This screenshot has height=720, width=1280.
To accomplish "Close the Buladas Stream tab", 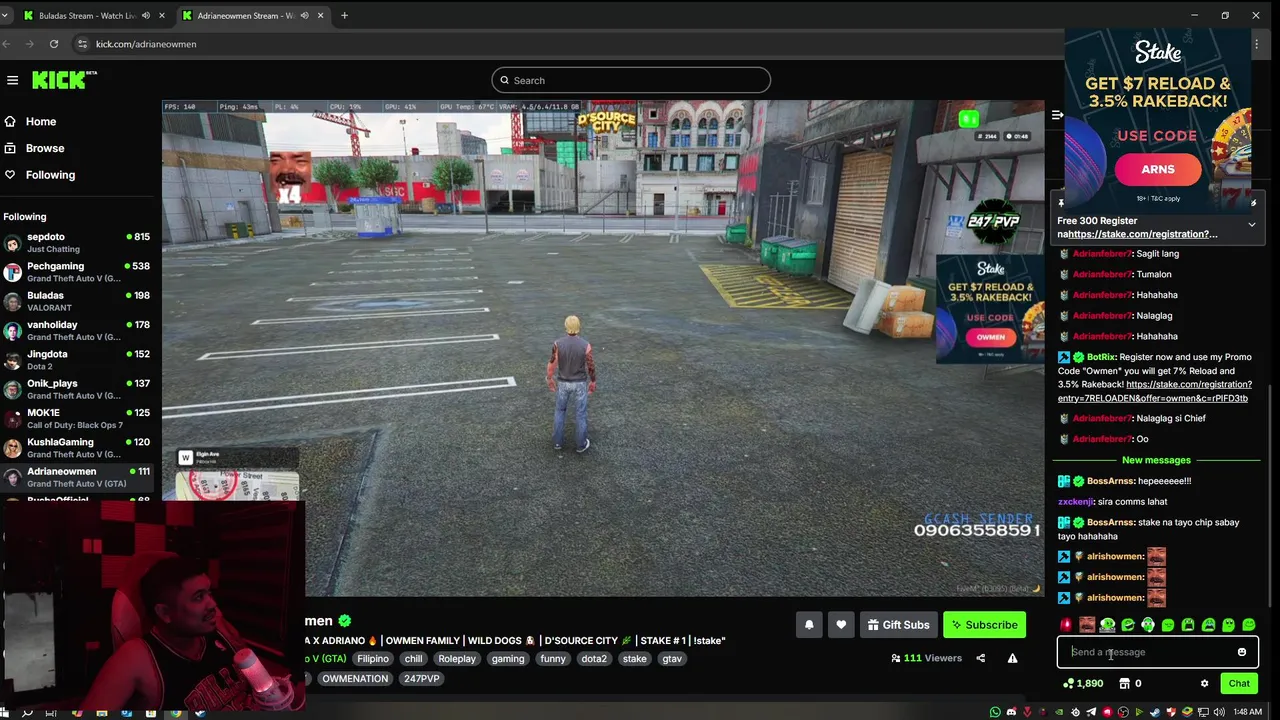I will point(161,16).
